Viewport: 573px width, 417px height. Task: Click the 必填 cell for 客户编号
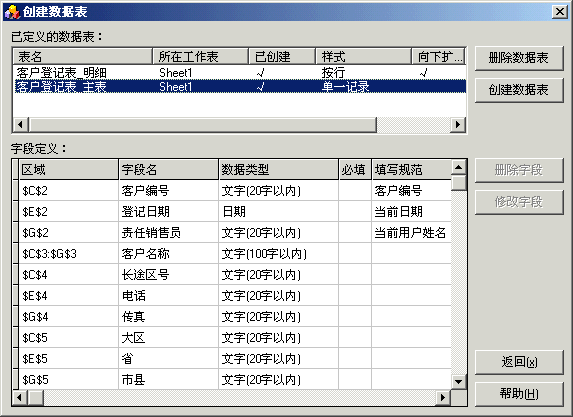pos(355,191)
